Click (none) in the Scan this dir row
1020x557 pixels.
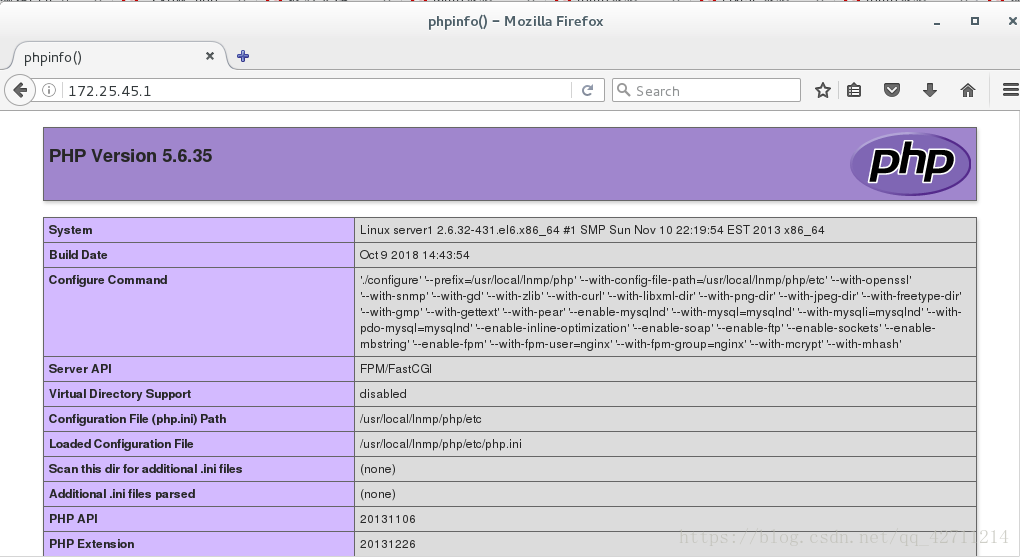[x=377, y=469]
